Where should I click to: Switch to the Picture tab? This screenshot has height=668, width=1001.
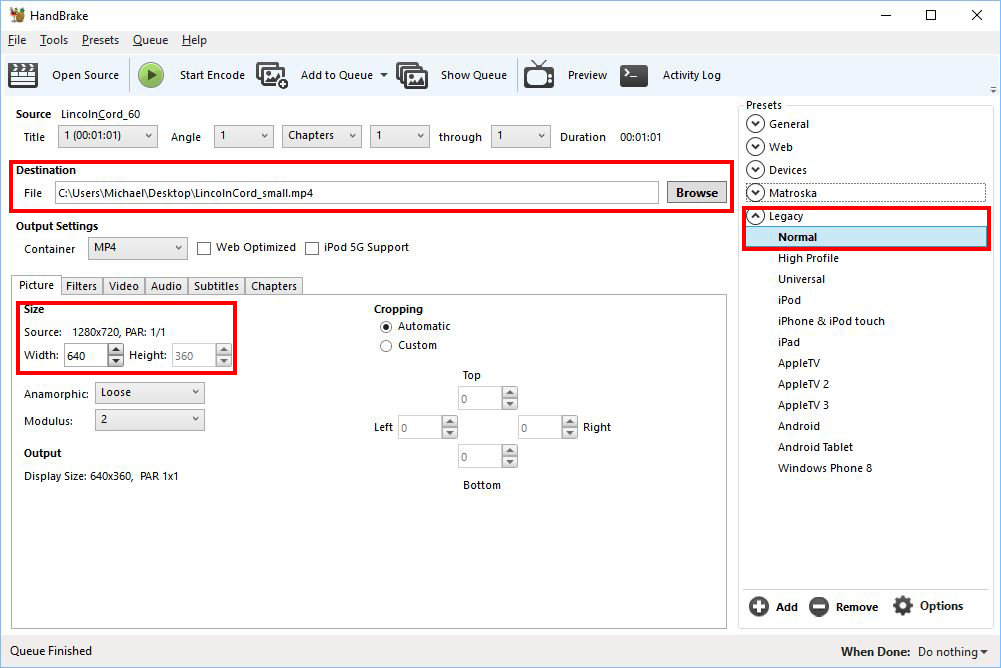point(36,285)
